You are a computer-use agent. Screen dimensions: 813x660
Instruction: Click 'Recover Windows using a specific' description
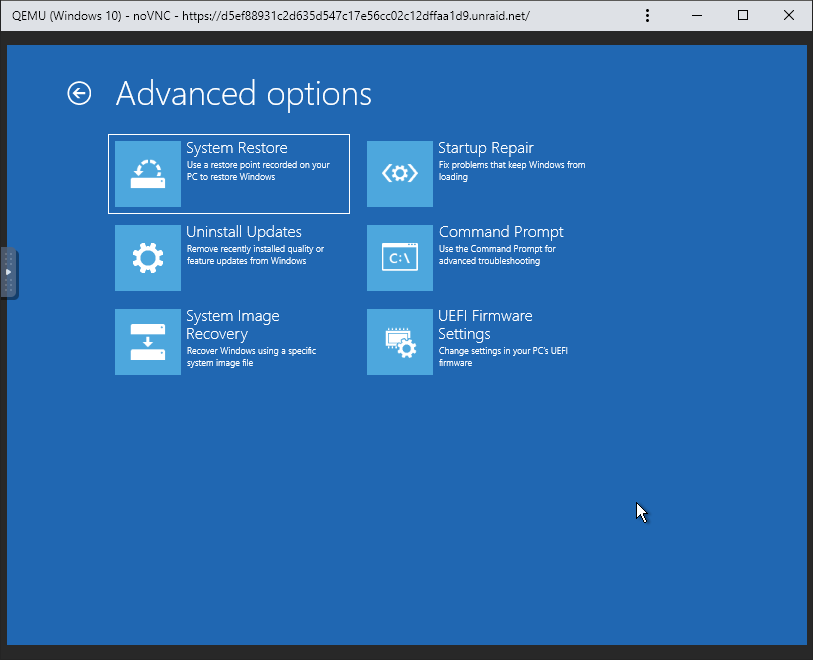[251, 357]
